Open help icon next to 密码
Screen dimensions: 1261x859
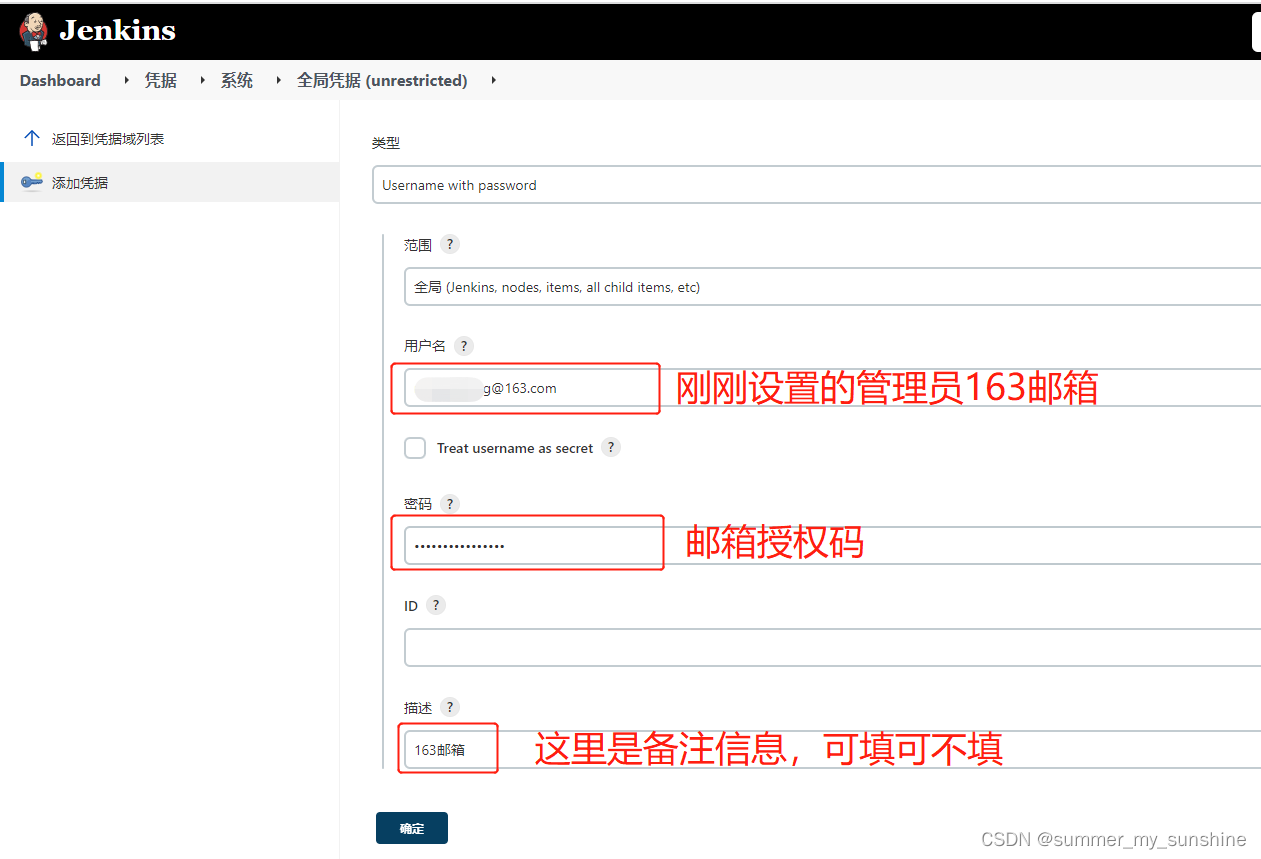coord(450,504)
